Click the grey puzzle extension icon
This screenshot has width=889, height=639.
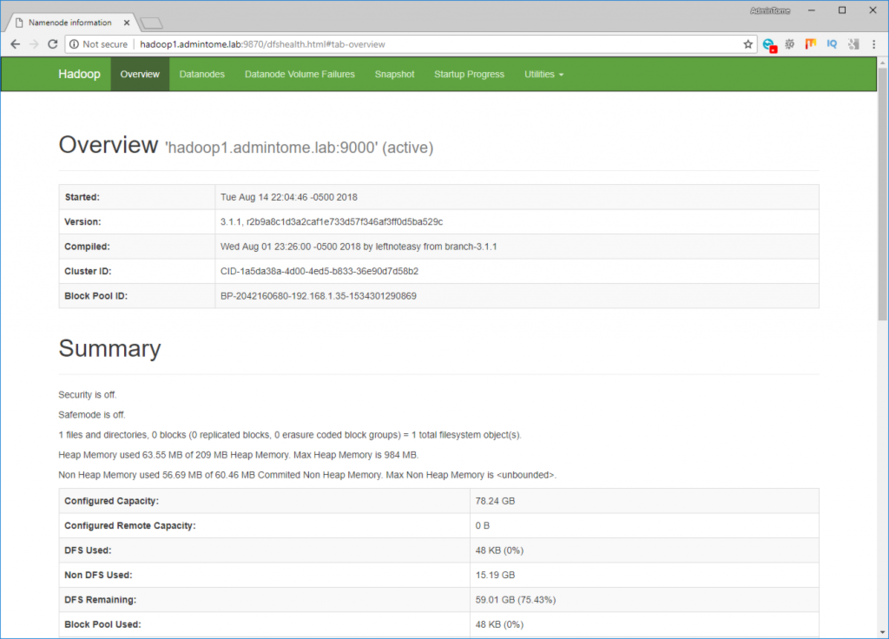[853, 44]
